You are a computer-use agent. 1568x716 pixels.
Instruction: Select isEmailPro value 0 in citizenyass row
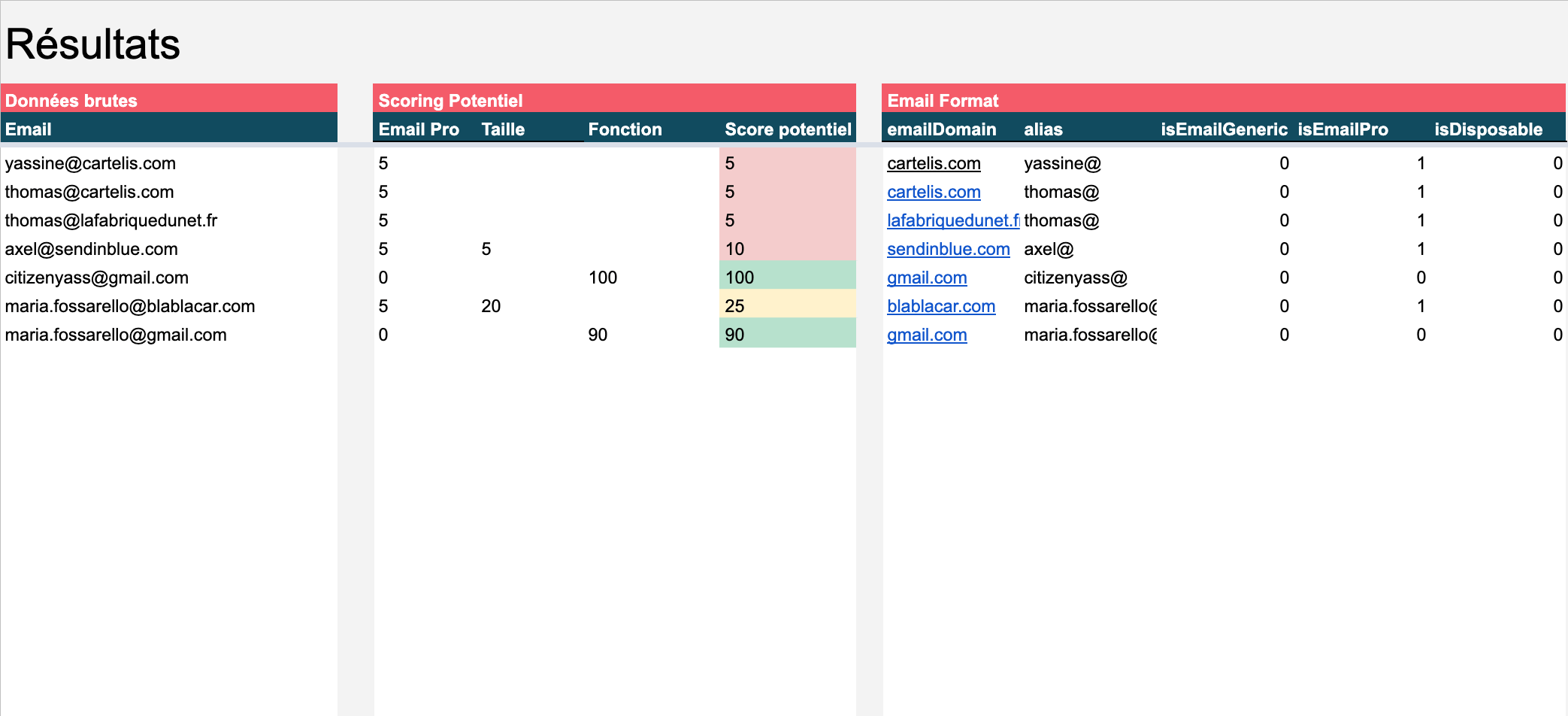click(x=1421, y=278)
